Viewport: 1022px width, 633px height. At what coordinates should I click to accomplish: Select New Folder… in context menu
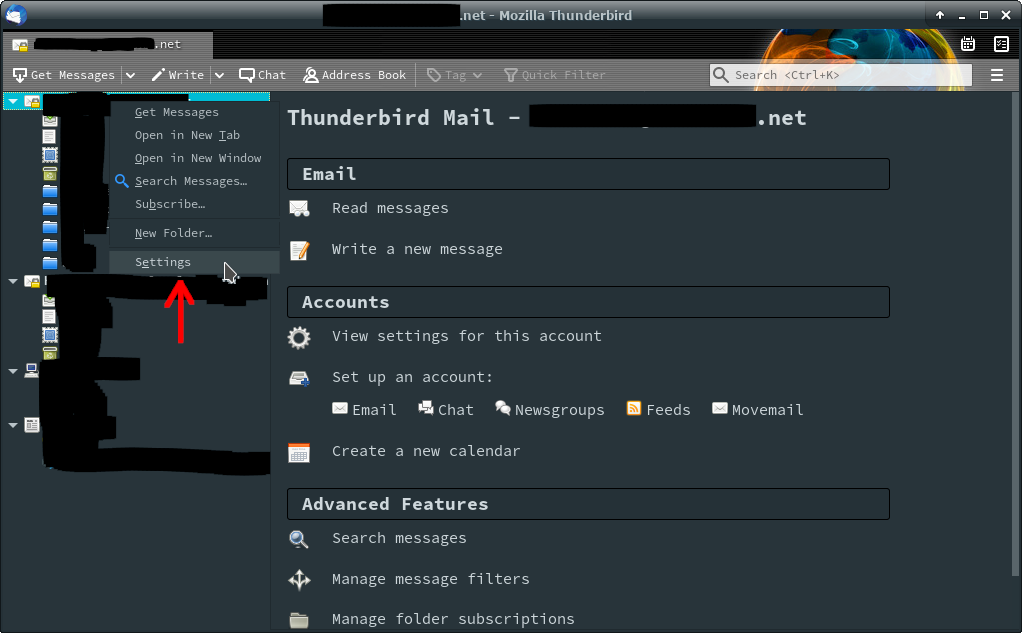coord(173,233)
